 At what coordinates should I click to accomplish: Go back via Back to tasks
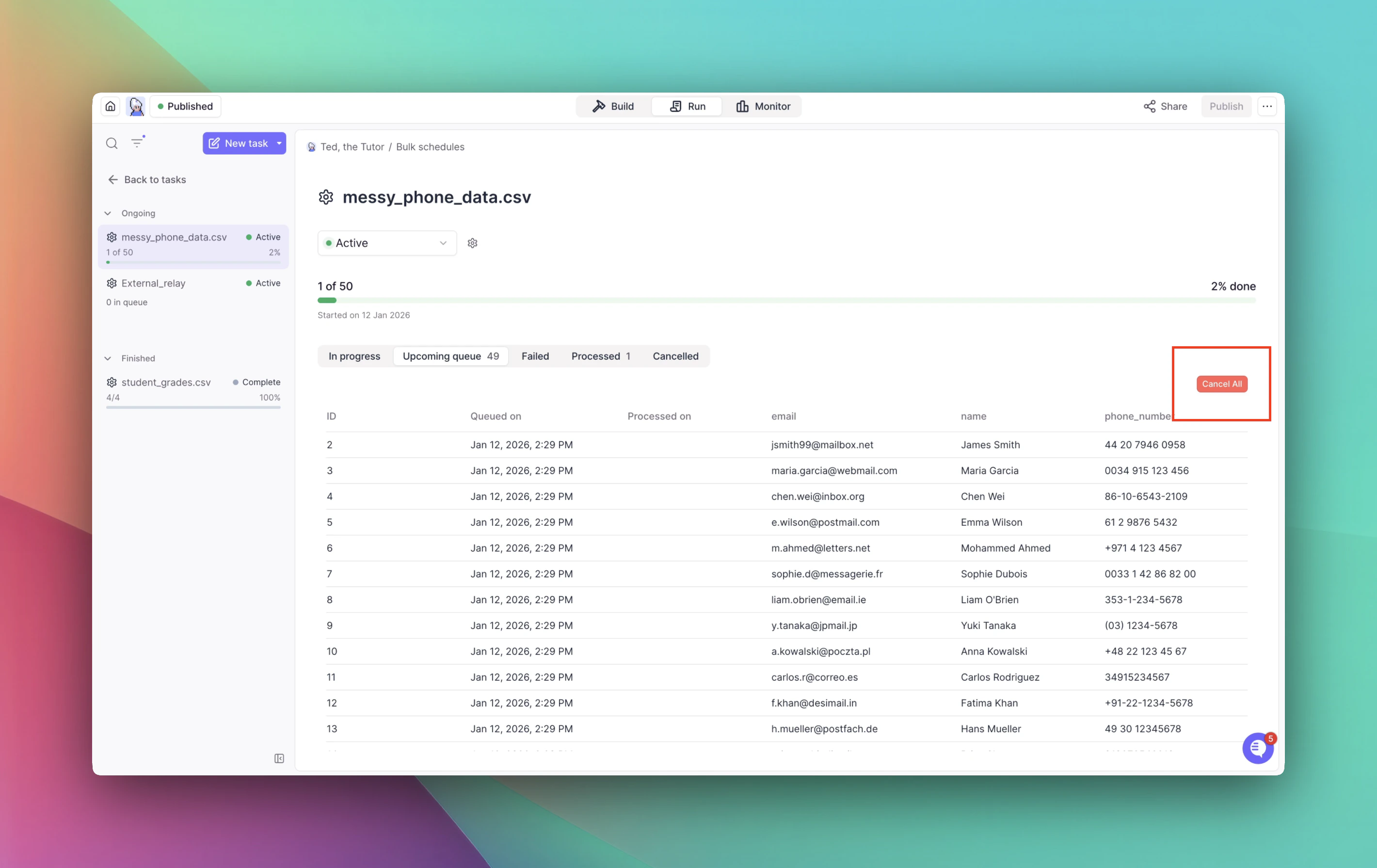click(x=147, y=179)
